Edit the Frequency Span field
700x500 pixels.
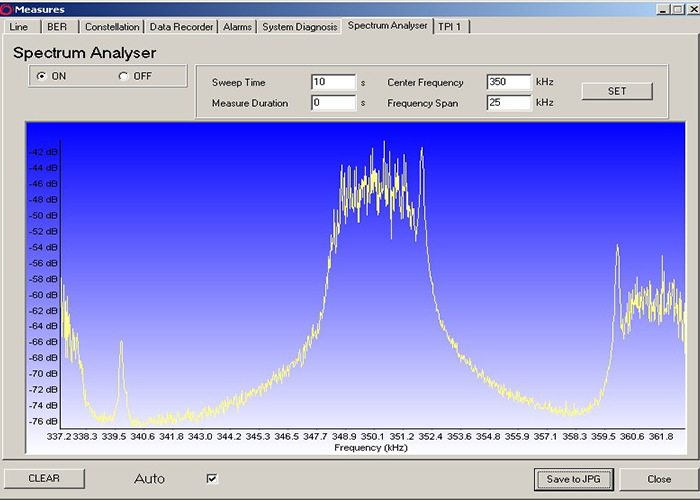(507, 102)
